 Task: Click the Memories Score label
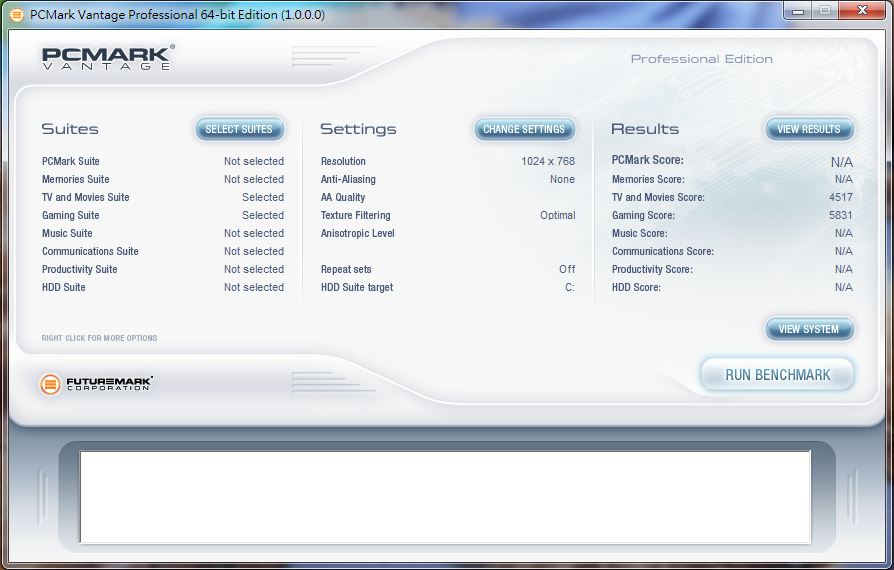[x=648, y=179]
